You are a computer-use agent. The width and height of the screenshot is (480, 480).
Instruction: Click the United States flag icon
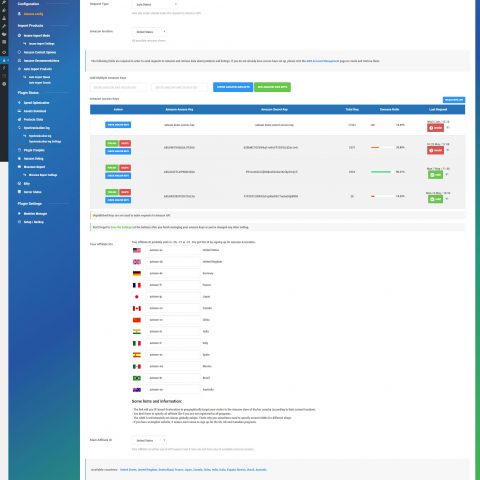137,250
